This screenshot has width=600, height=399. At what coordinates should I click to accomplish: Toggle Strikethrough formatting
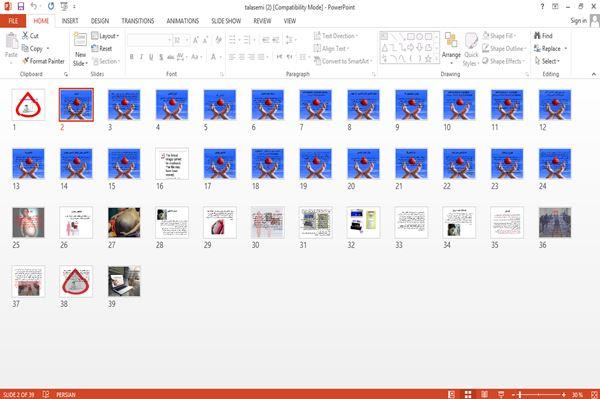click(x=171, y=57)
